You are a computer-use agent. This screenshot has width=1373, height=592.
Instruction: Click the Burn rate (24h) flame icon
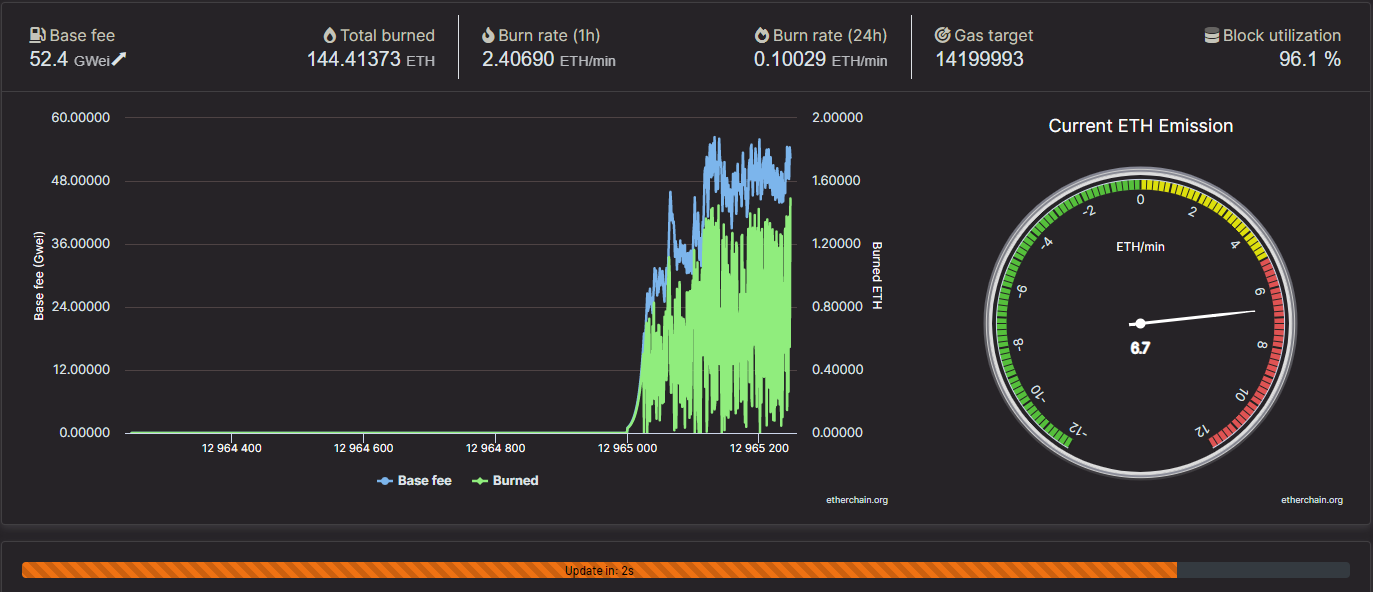pos(762,35)
